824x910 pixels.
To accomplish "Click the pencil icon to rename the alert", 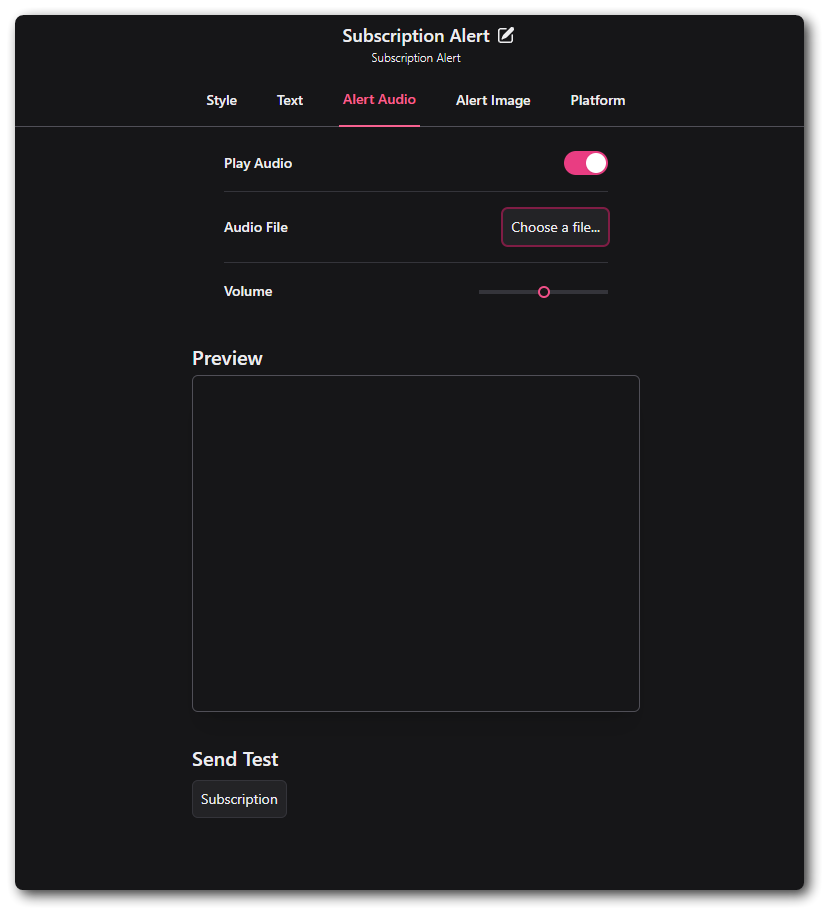I will click(x=506, y=35).
